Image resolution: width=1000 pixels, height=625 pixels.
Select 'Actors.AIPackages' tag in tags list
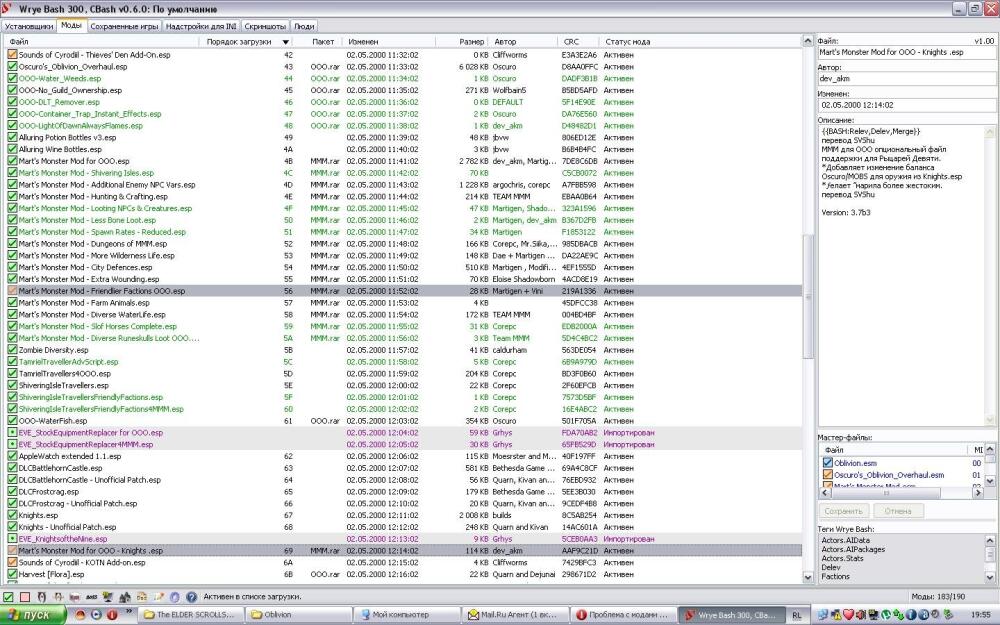(x=853, y=549)
